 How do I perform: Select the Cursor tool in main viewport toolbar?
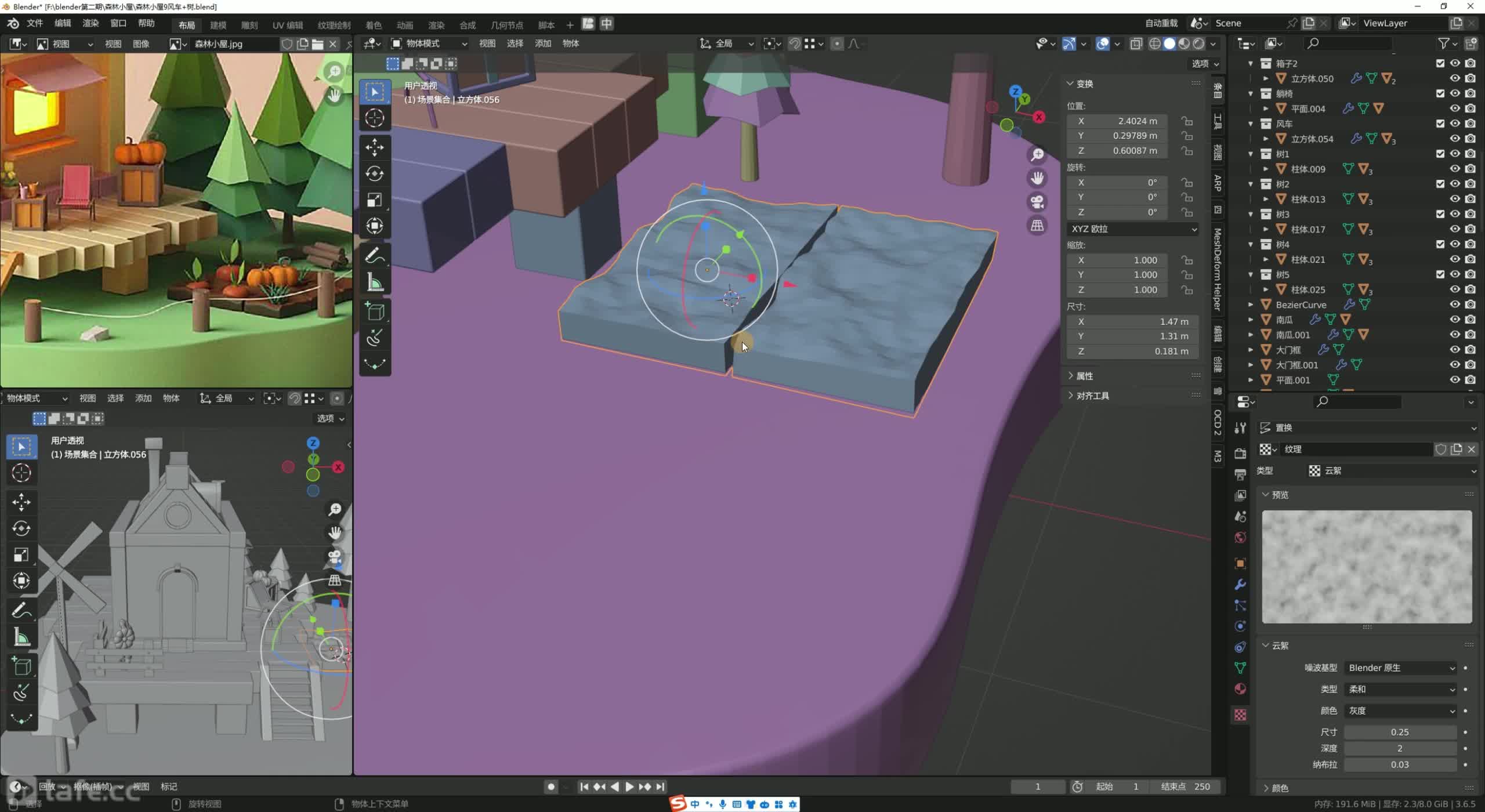click(x=375, y=118)
